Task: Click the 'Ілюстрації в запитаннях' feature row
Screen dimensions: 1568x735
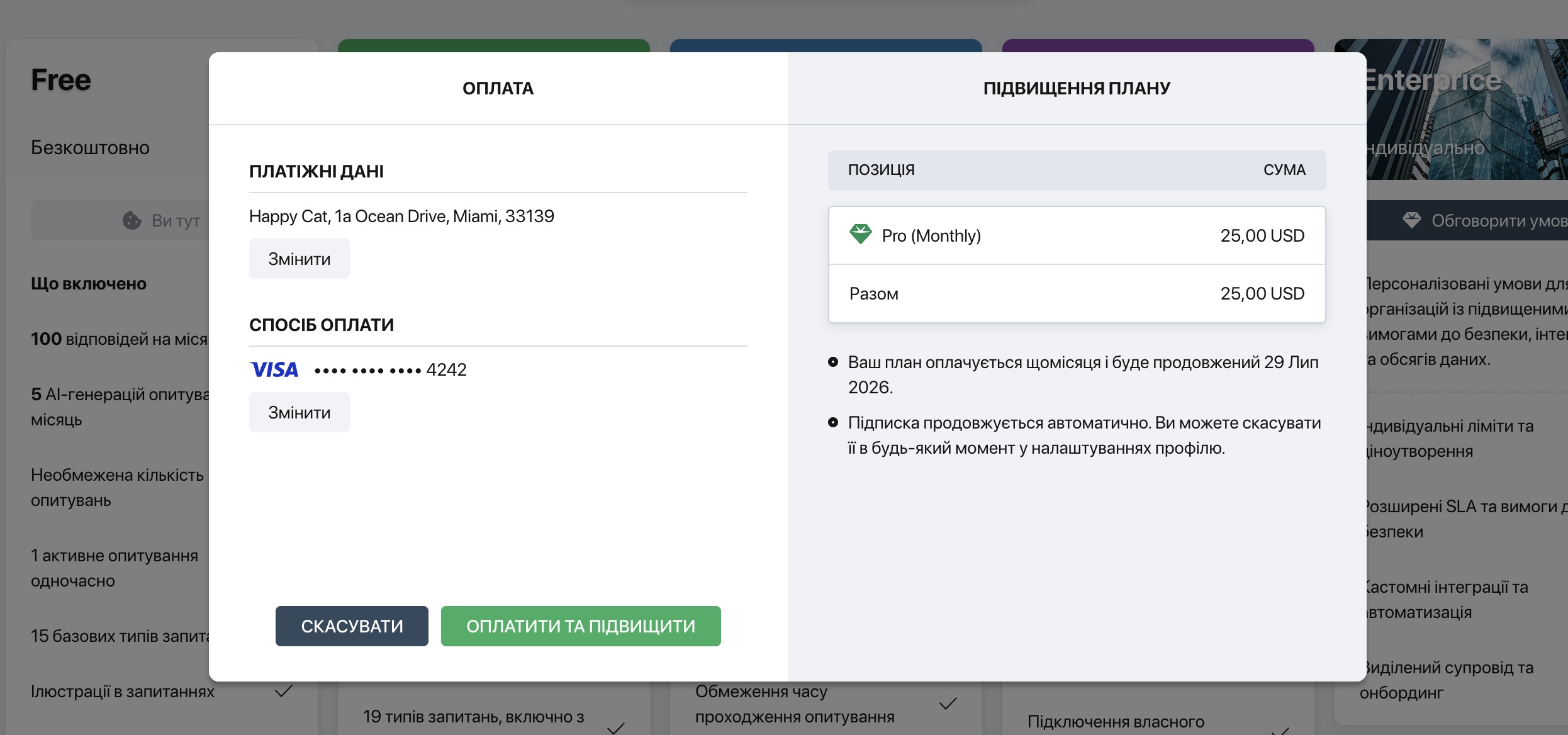Action: tap(162, 691)
